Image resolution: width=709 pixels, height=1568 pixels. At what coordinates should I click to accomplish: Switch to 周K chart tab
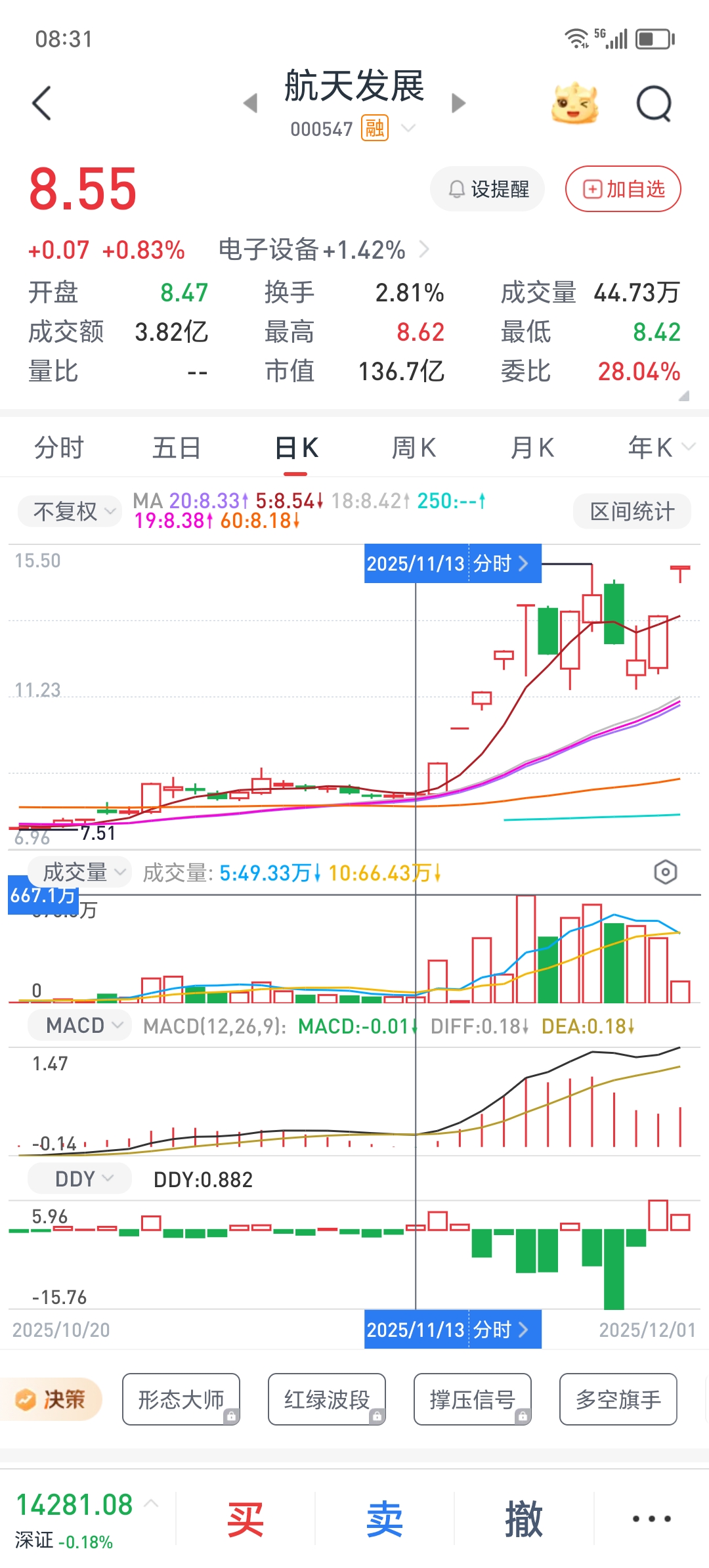[414, 448]
